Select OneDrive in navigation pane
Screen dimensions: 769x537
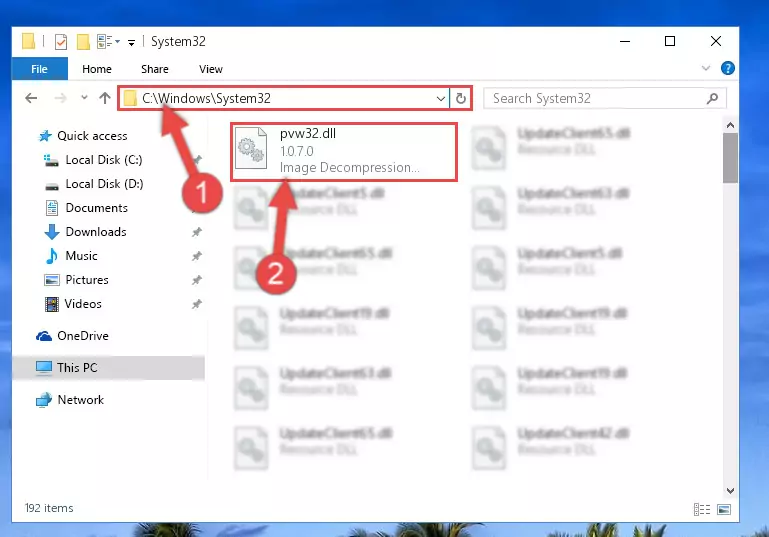pos(83,336)
